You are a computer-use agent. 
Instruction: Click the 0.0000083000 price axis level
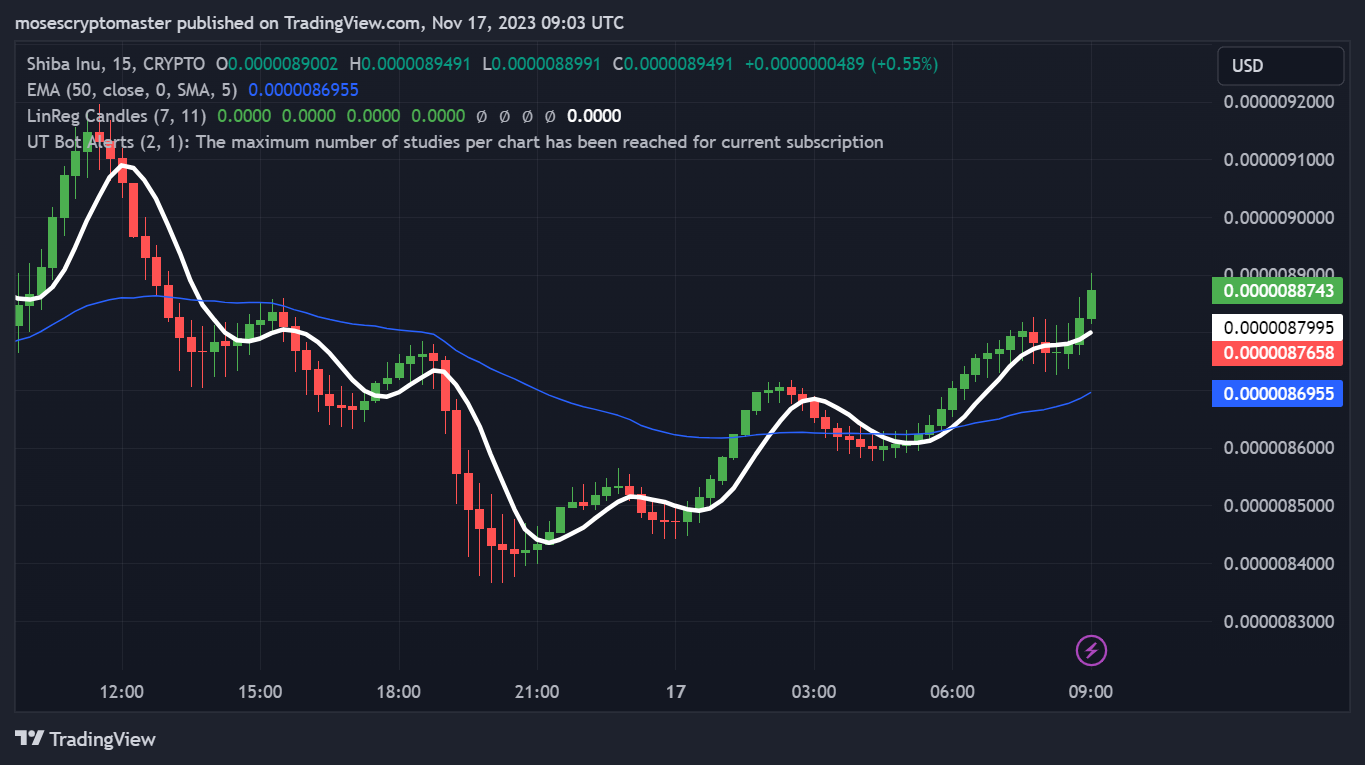(x=1279, y=621)
